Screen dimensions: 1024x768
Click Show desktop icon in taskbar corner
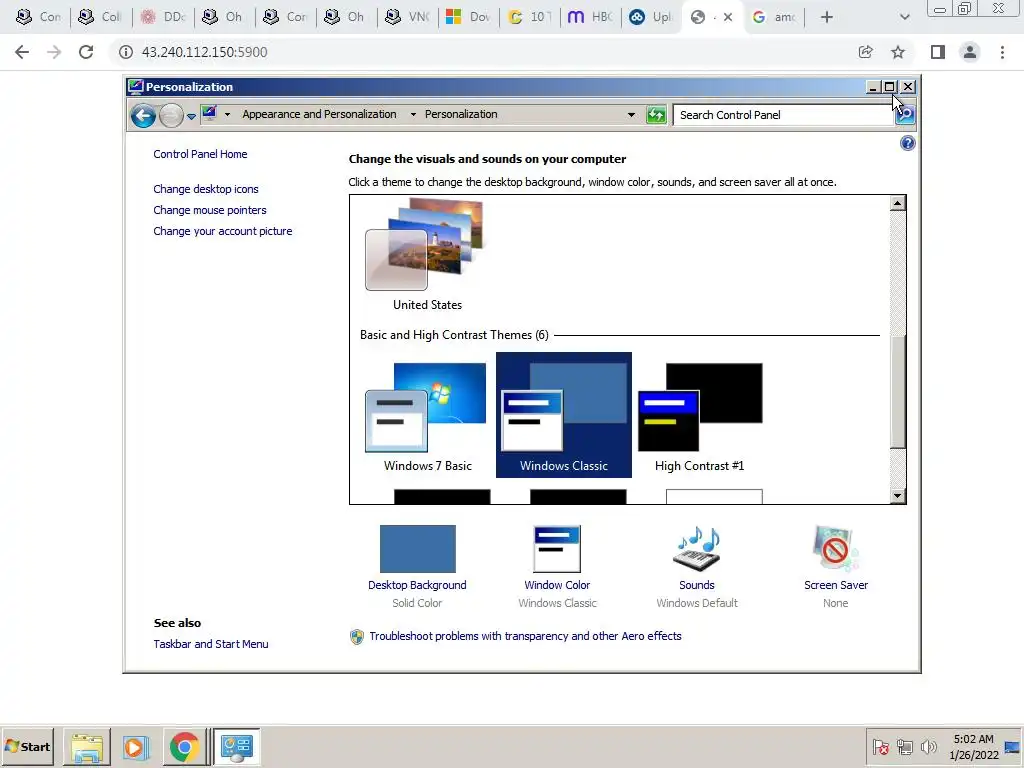click(x=1013, y=747)
